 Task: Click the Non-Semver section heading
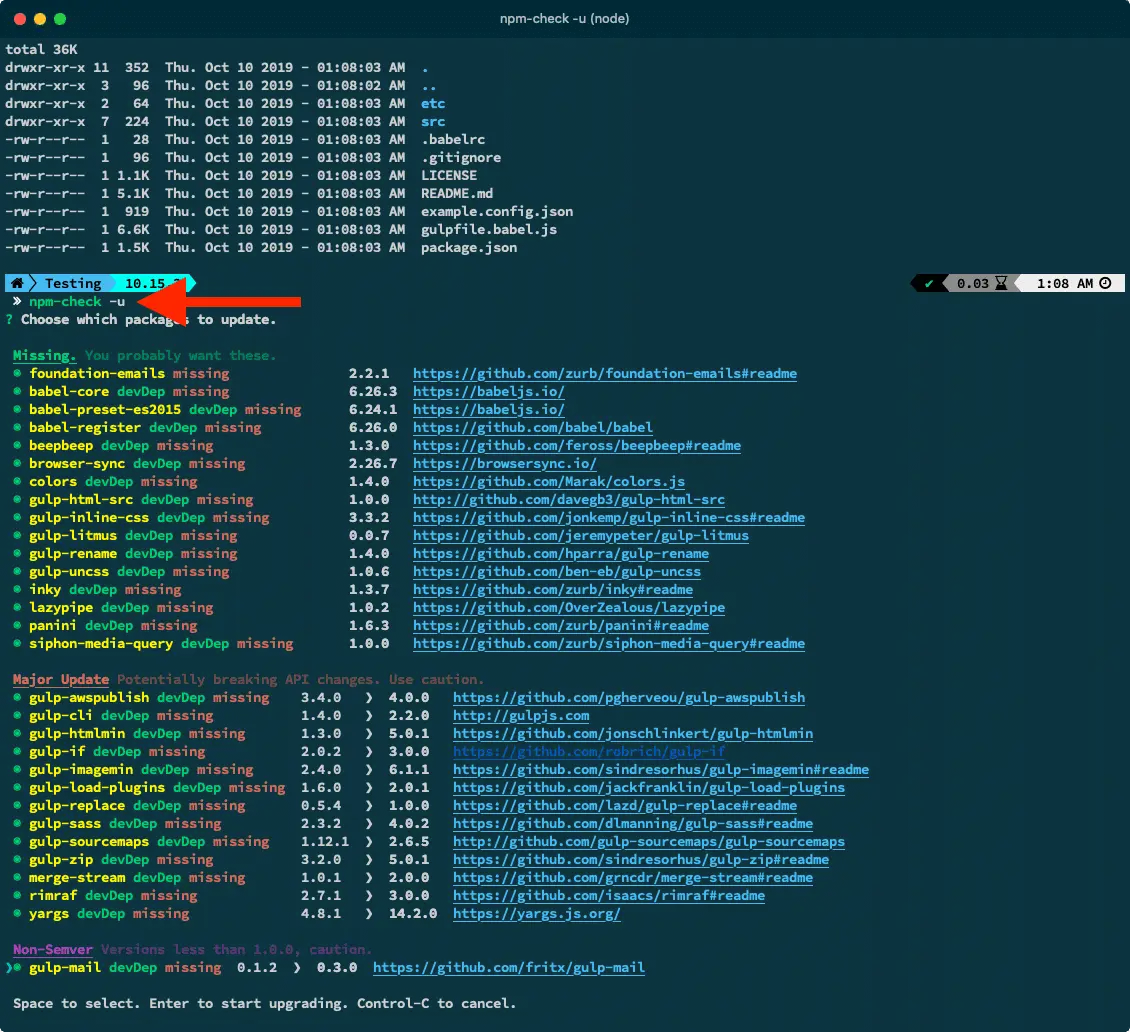53,950
